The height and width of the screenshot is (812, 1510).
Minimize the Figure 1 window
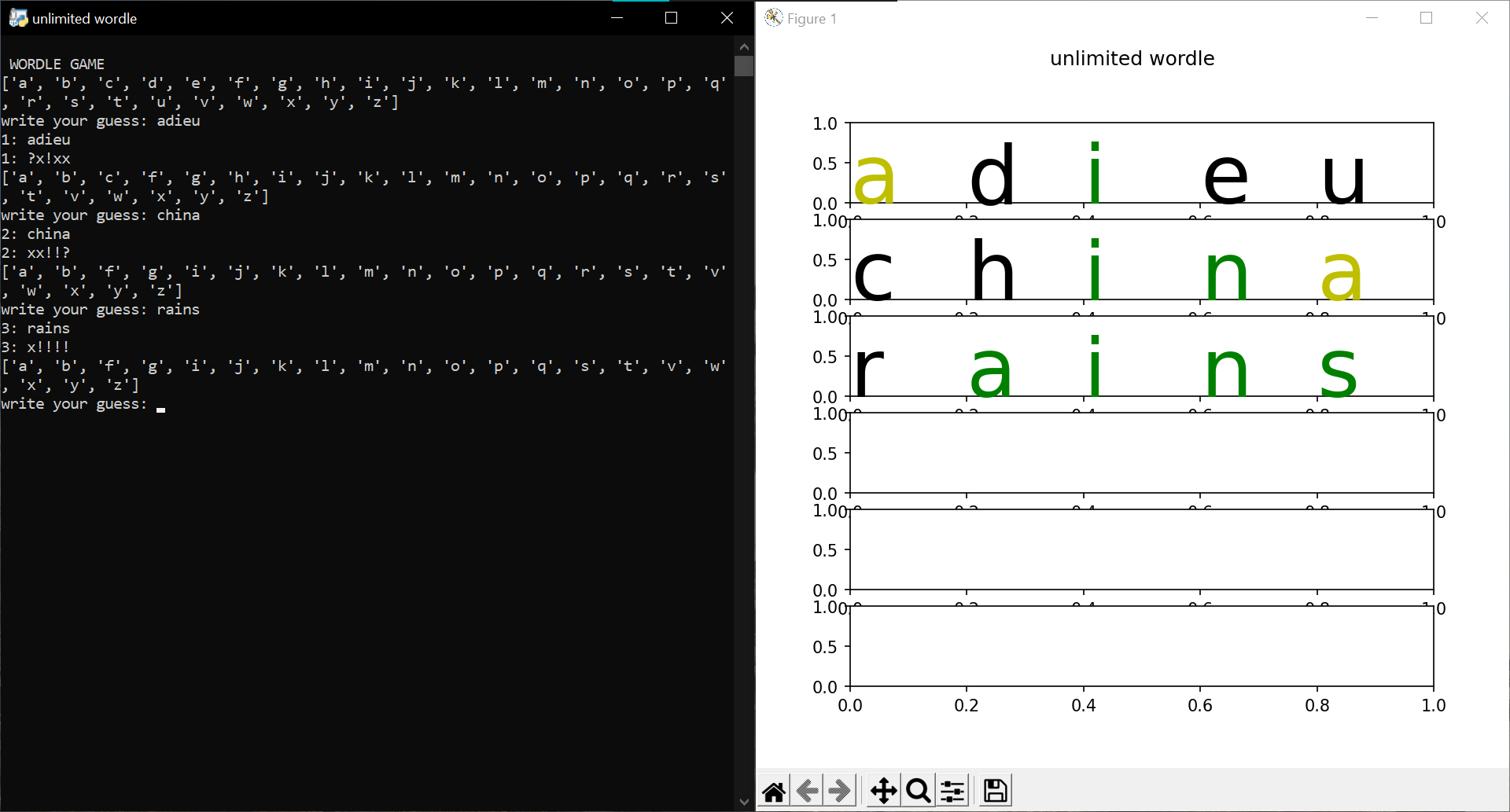(1372, 18)
